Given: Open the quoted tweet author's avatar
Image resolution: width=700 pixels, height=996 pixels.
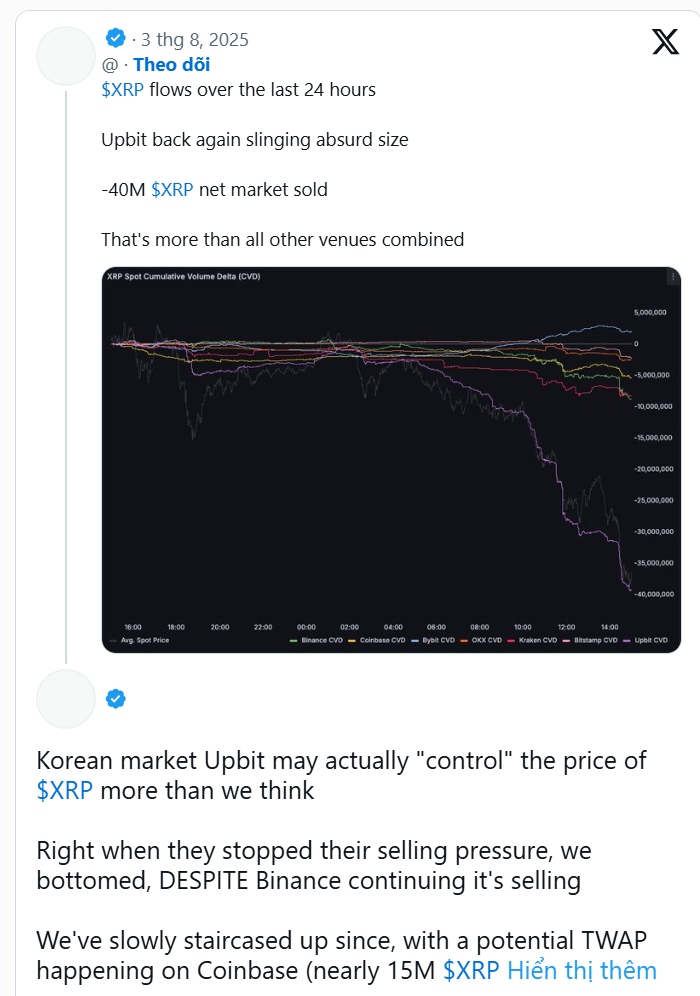Looking at the screenshot, I should (65, 55).
